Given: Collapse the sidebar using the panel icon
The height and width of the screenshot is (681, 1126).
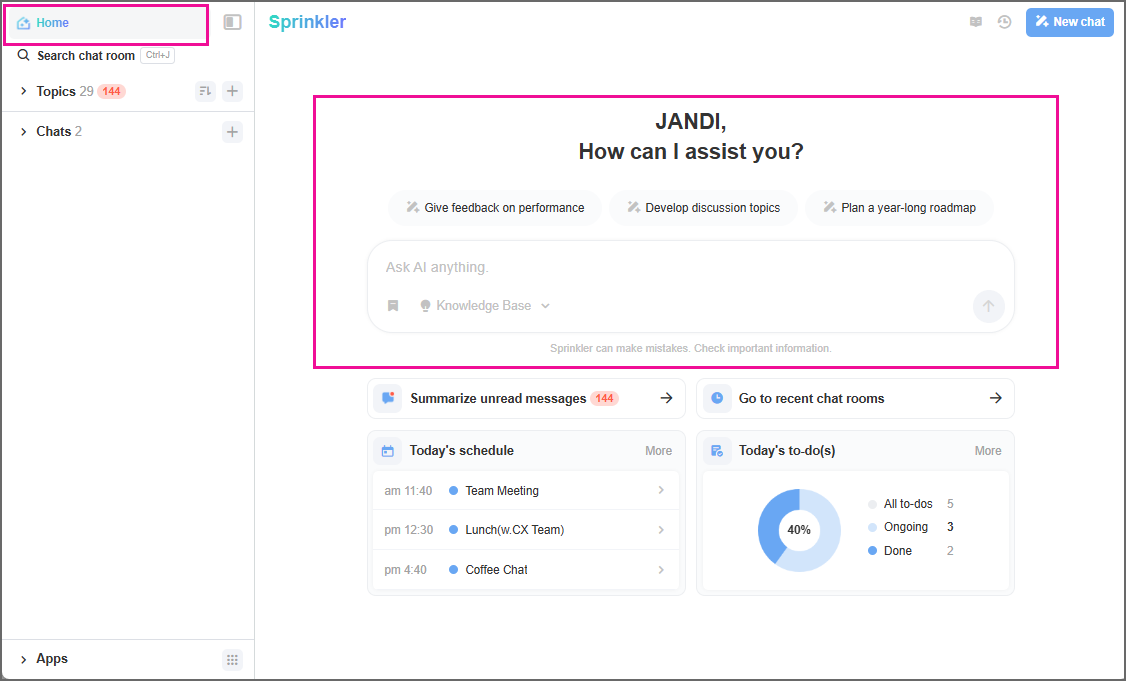Looking at the screenshot, I should point(232,22).
